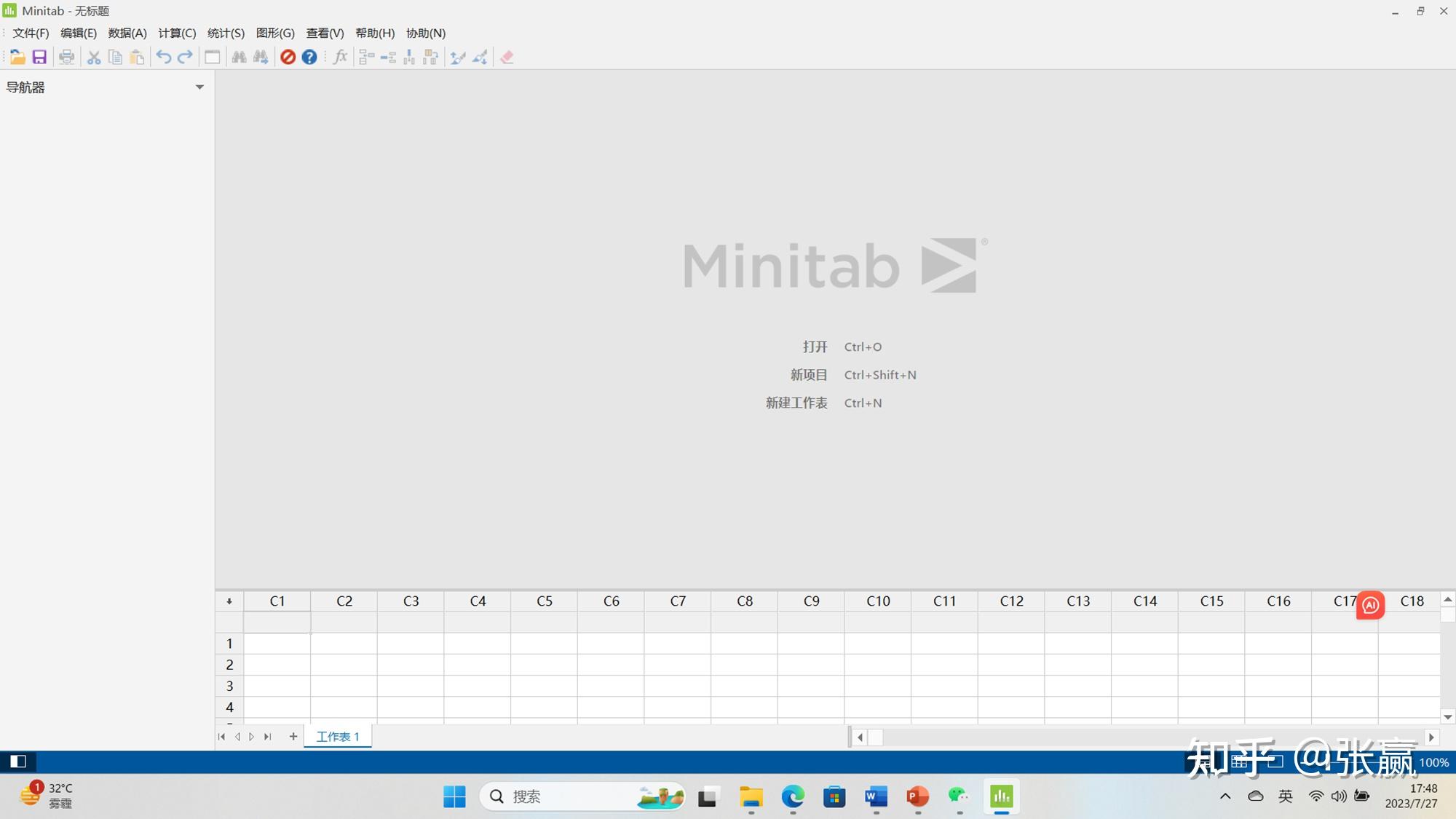Create a new project via 新项目
This screenshot has height=819, width=1456.
pos(808,374)
